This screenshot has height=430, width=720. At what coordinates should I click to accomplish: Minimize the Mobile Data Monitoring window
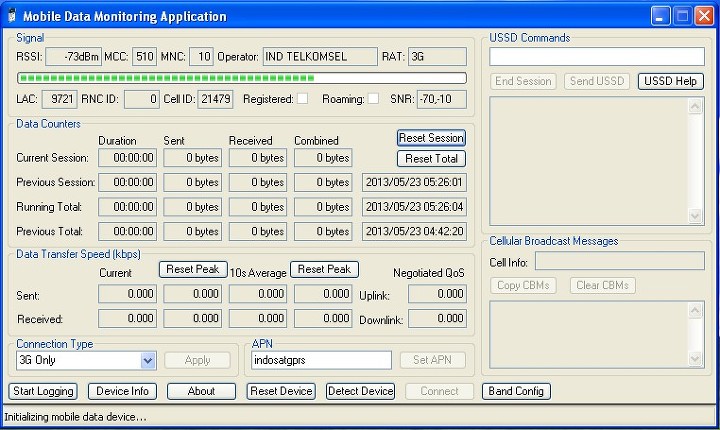point(660,17)
